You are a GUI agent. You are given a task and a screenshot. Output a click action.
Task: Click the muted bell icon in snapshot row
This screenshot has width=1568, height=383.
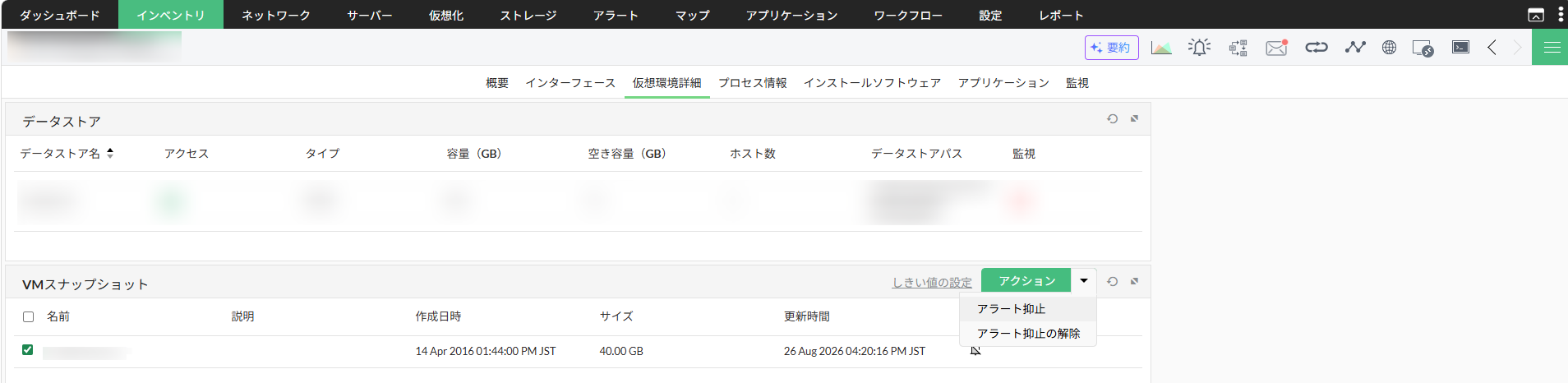click(975, 351)
